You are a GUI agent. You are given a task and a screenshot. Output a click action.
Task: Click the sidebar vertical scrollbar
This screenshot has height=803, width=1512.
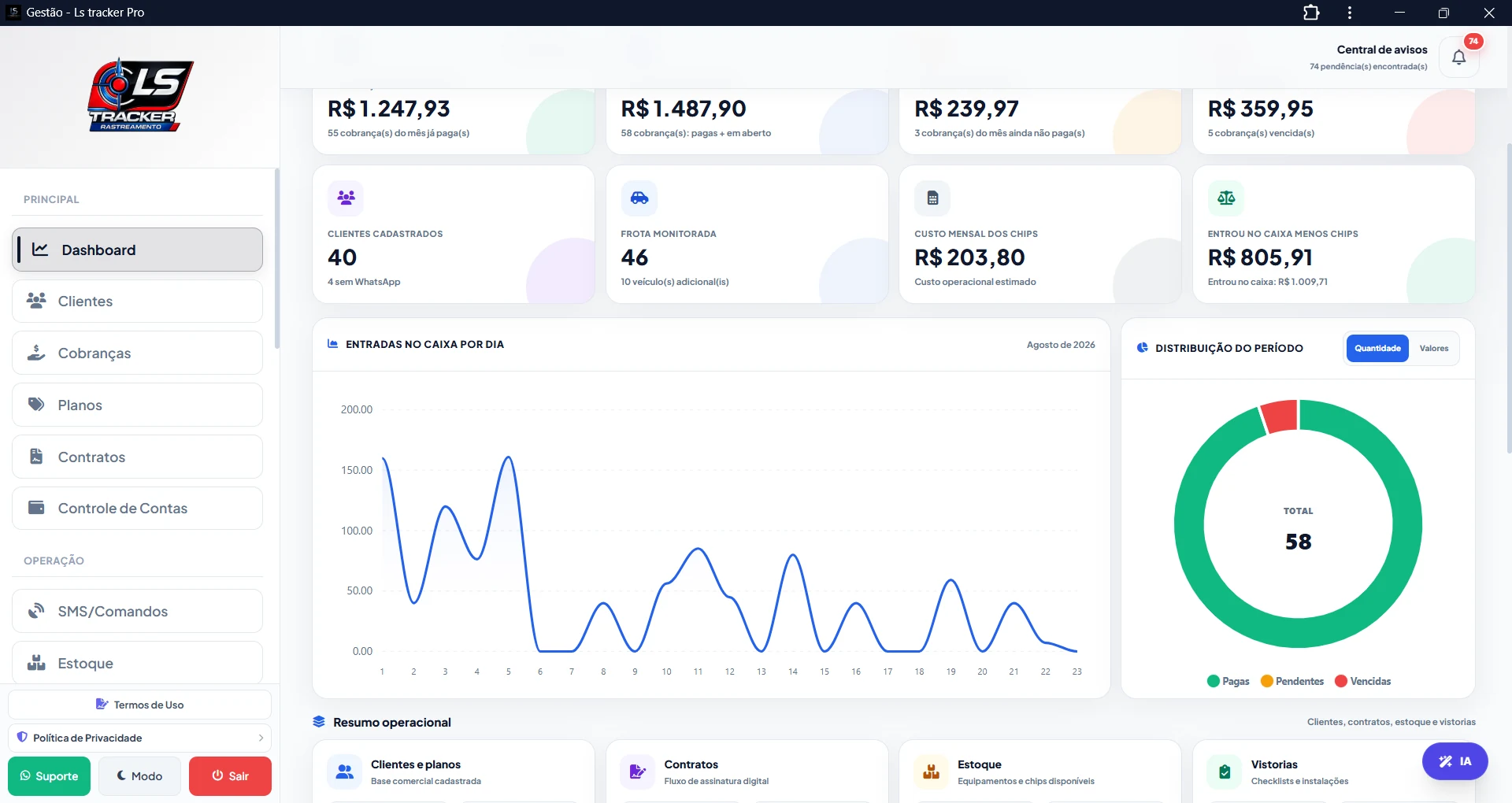276,258
